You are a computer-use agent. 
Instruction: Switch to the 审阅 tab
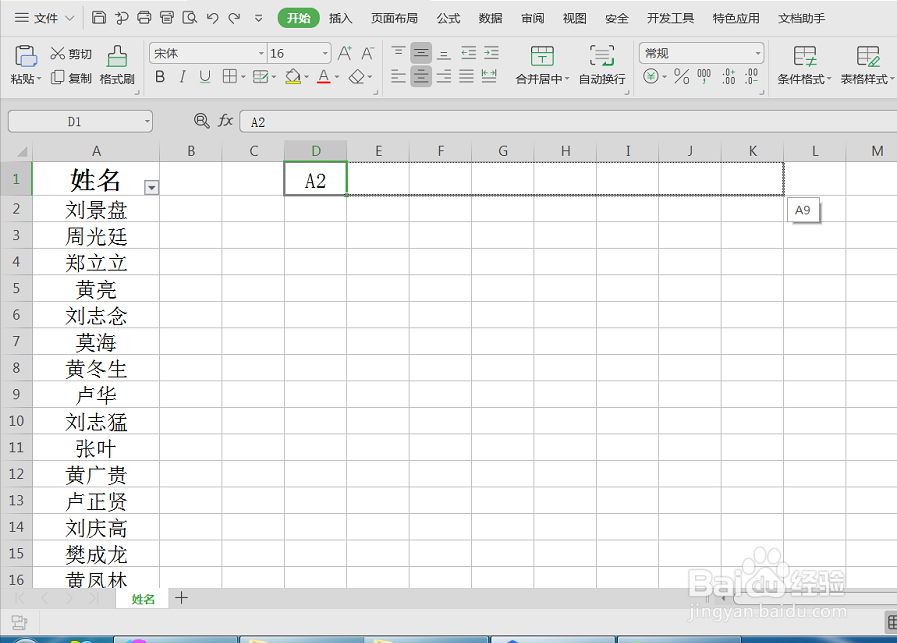tap(533, 18)
